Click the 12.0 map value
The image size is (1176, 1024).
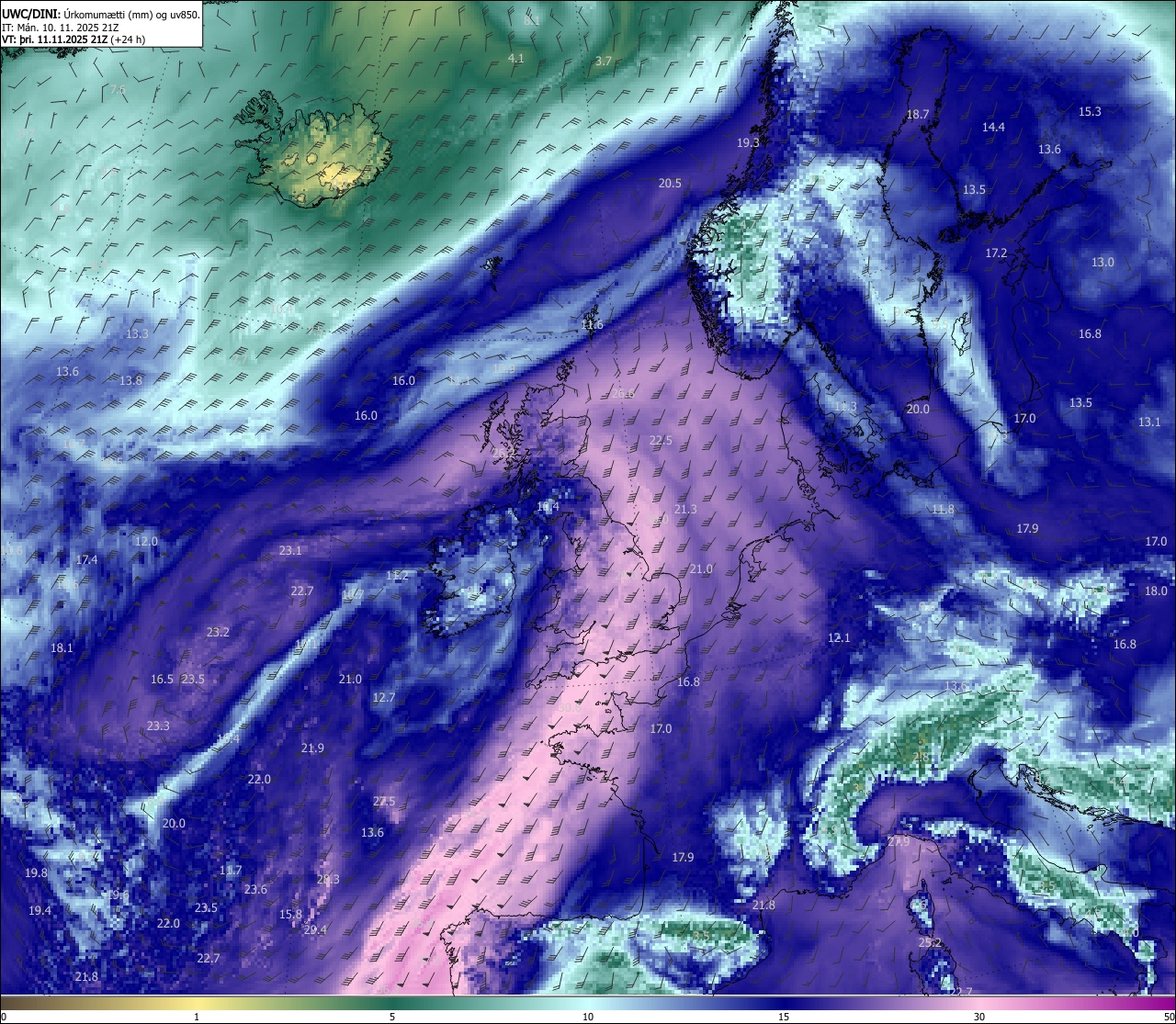(x=146, y=542)
